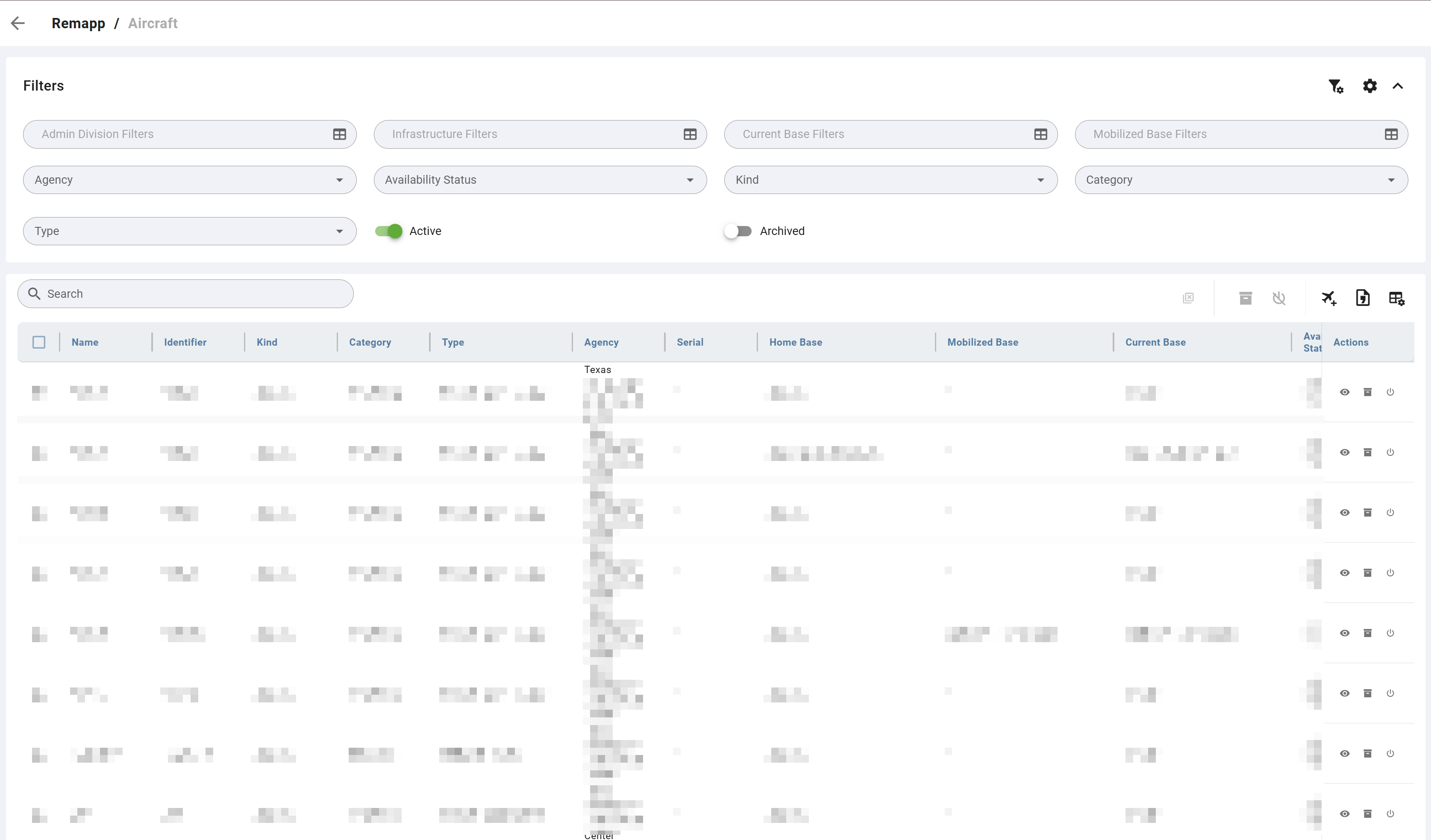
Task: Click the Mobilized Base Filters field
Action: click(x=1241, y=134)
